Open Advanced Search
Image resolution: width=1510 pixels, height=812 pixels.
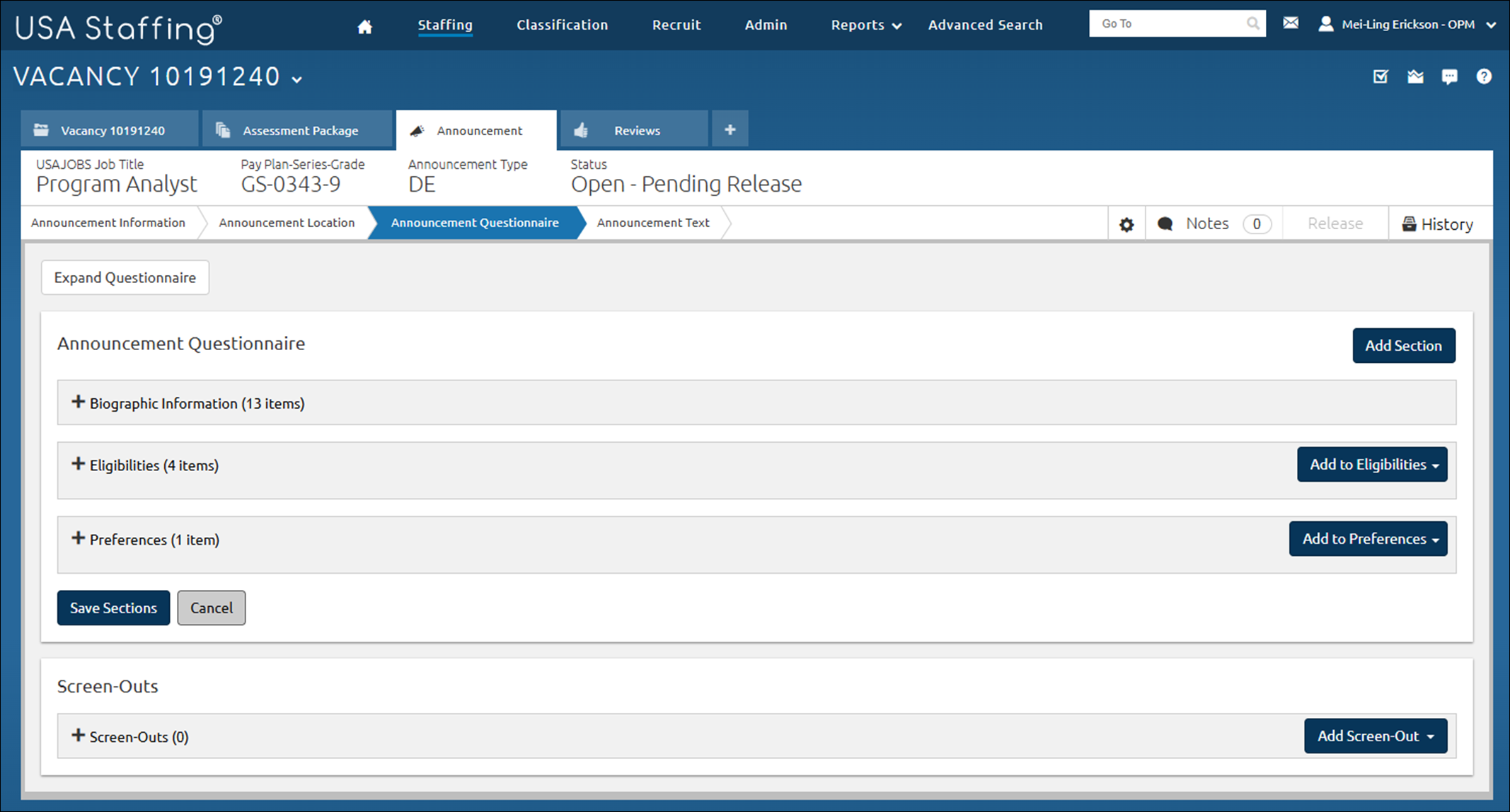pyautogui.click(x=985, y=25)
